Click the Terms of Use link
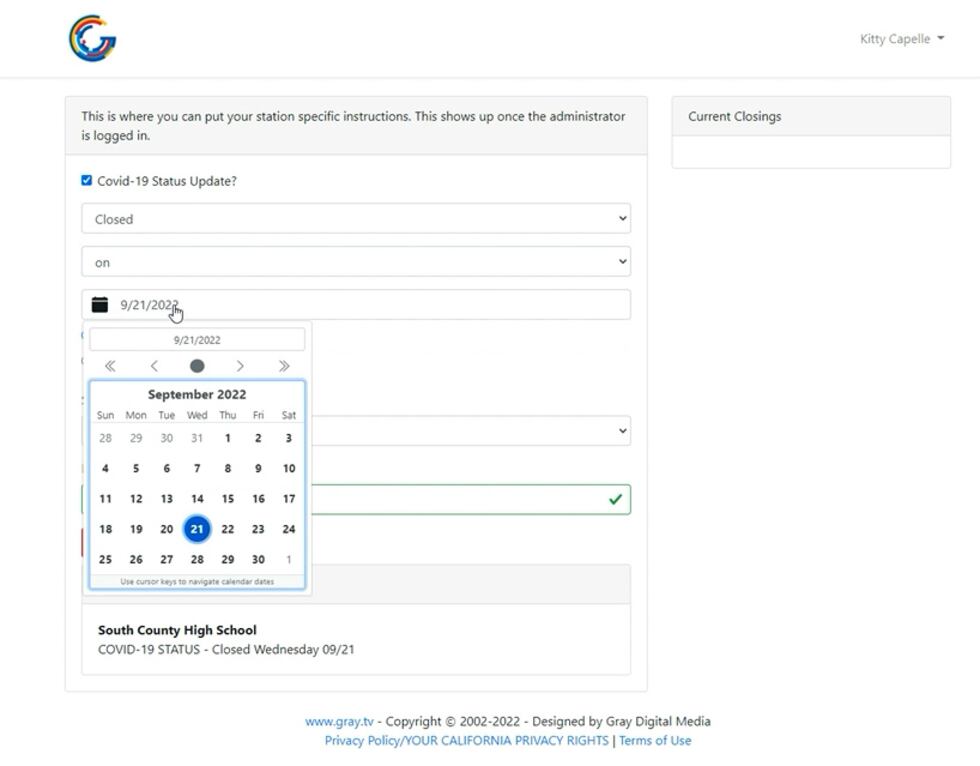The image size is (980, 766). (x=655, y=741)
